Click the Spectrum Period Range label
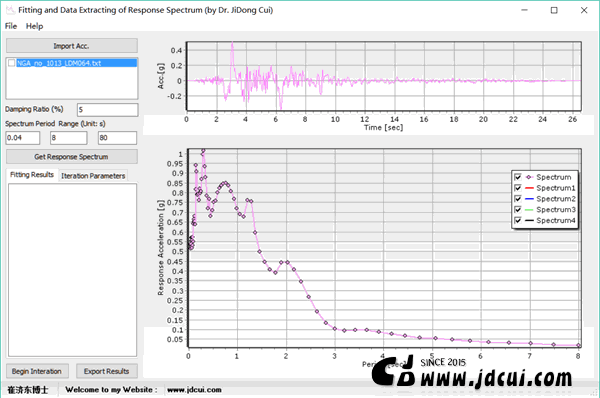Image resolution: width=600 pixels, height=398 pixels. coord(55,124)
